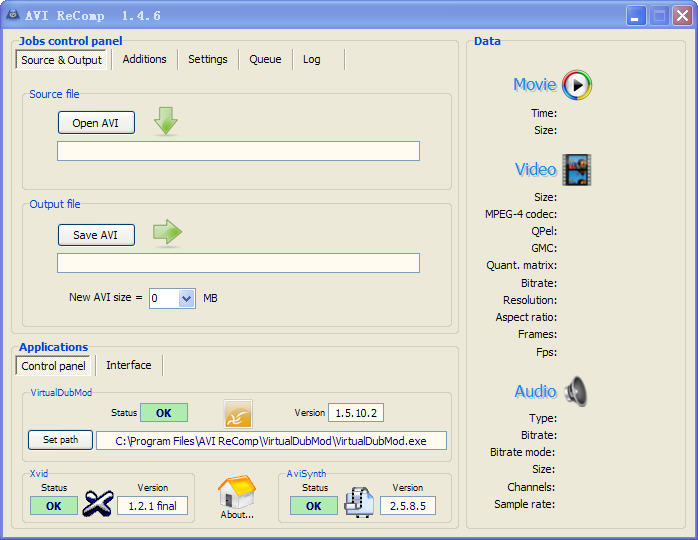Expand the New AVI size dropdown
Screen dimensions: 698x540
186,298
